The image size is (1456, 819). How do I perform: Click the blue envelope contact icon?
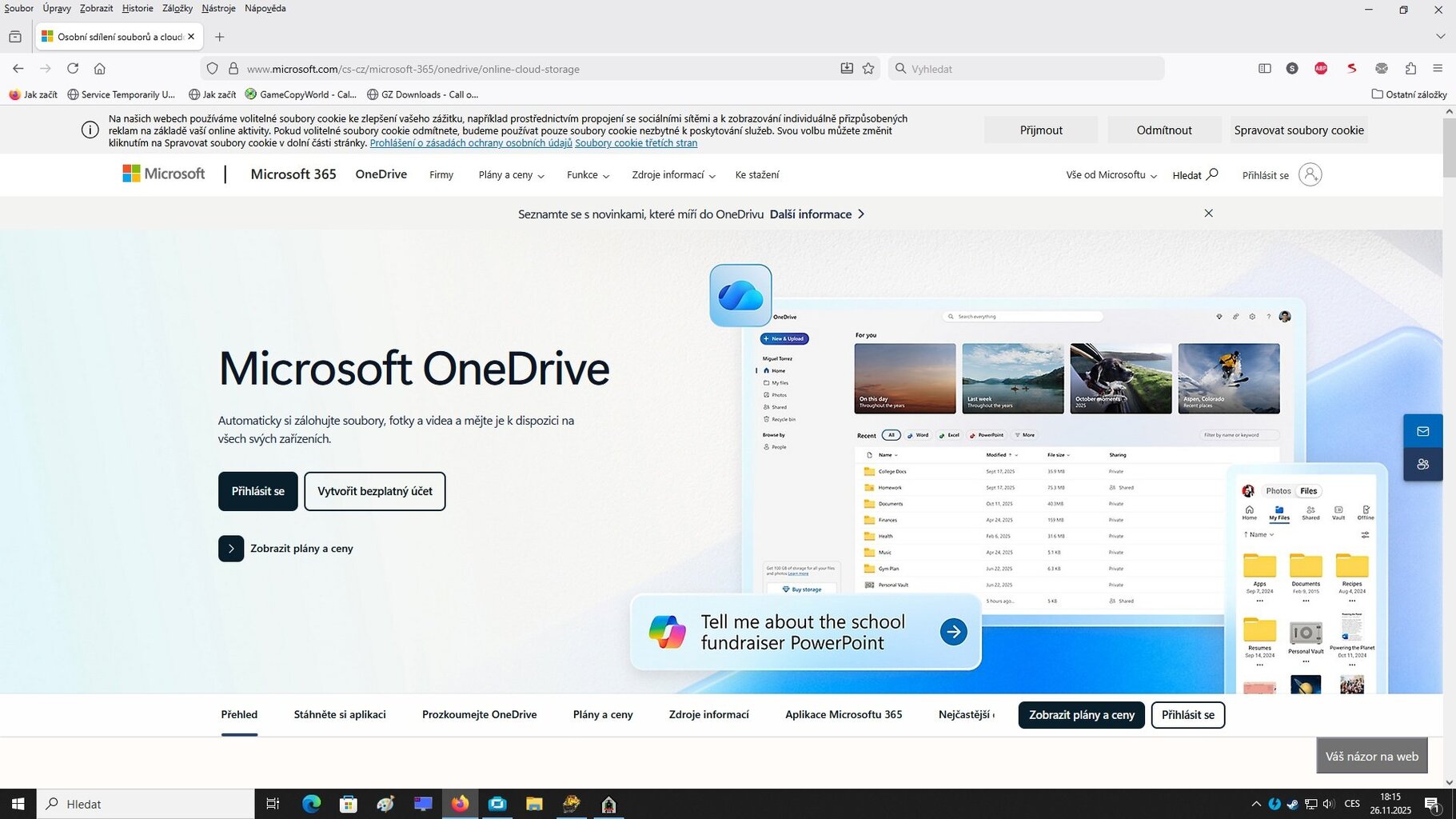coord(1422,432)
